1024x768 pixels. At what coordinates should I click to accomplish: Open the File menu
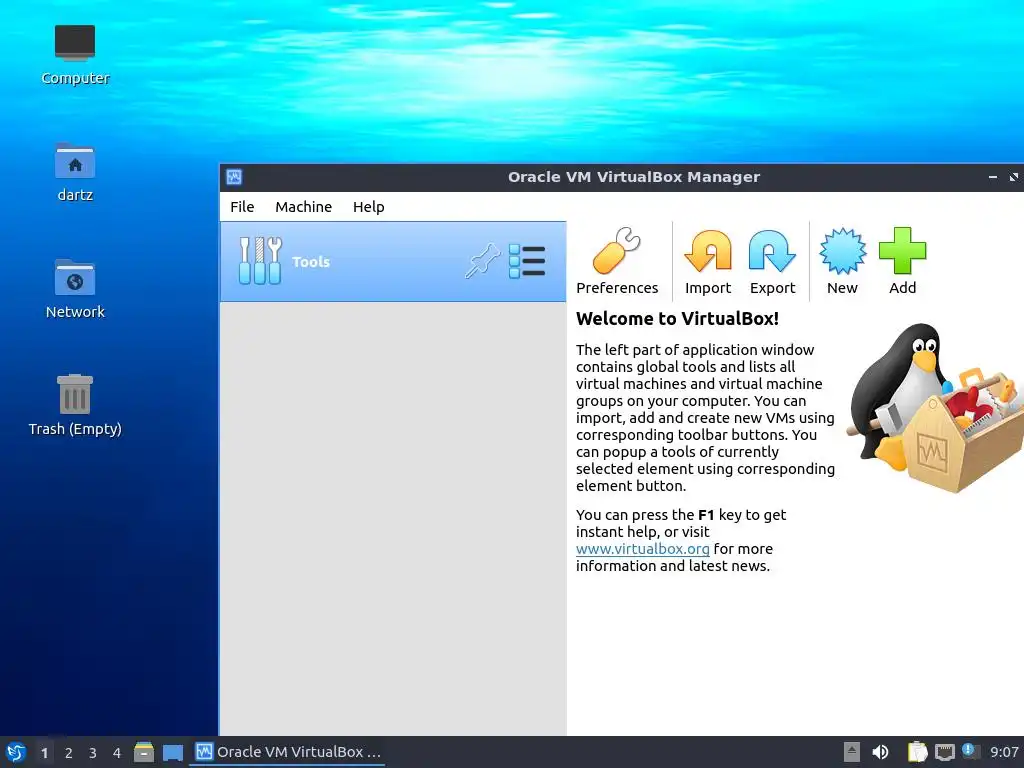click(x=242, y=206)
